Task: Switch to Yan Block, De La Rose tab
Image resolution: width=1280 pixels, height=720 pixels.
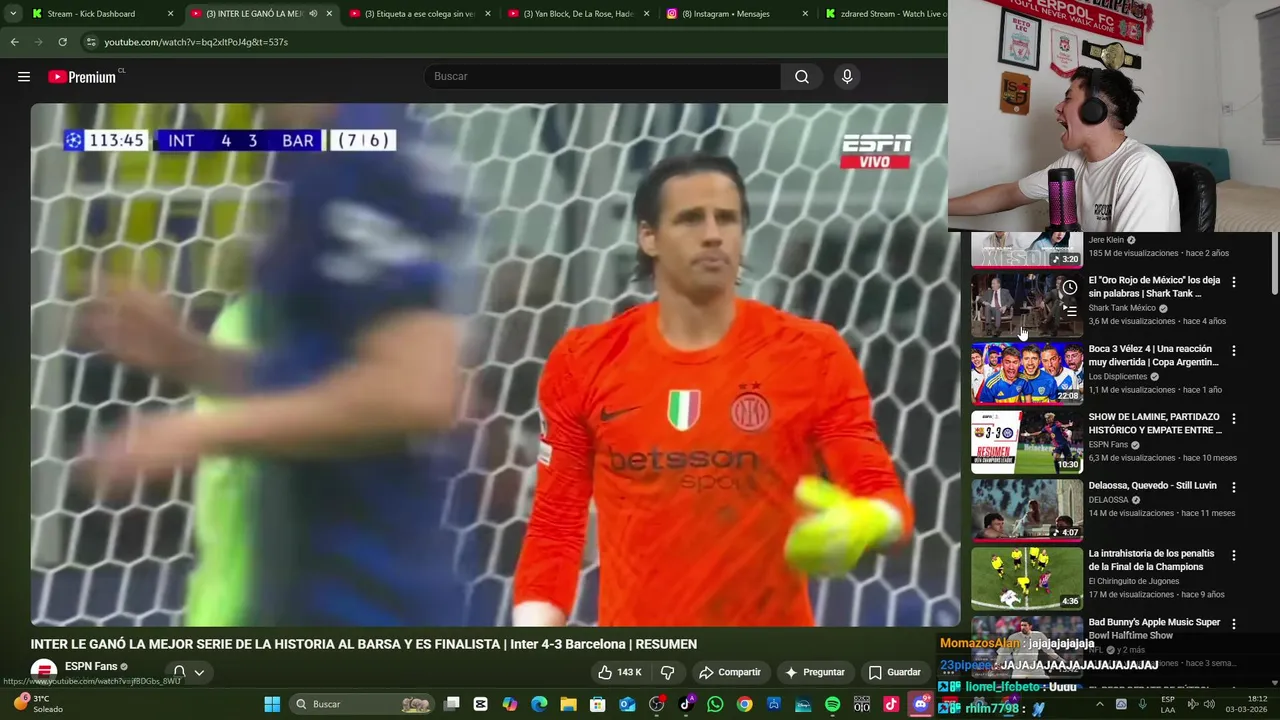Action: tap(579, 14)
